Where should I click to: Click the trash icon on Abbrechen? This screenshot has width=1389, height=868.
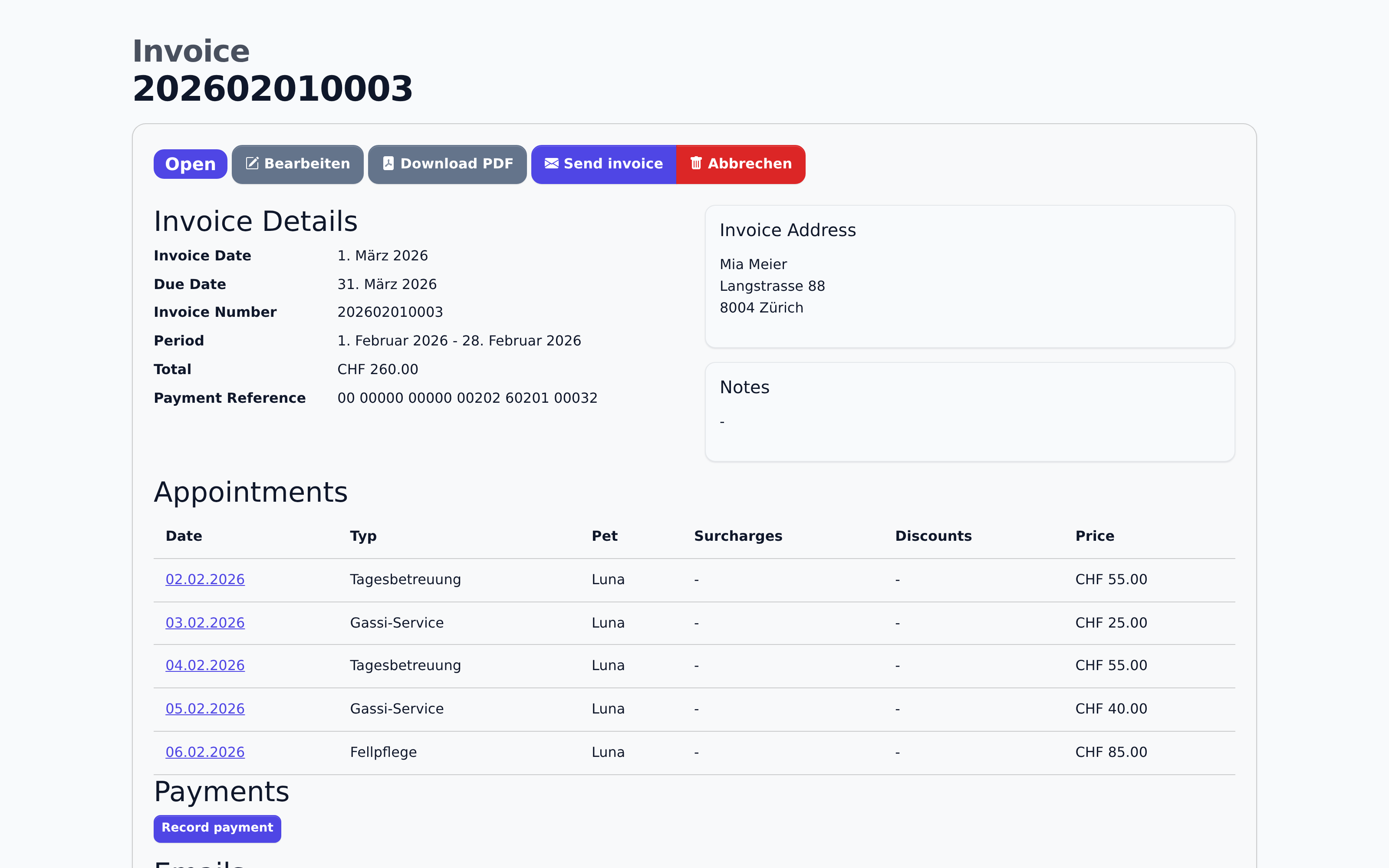pyautogui.click(x=696, y=164)
